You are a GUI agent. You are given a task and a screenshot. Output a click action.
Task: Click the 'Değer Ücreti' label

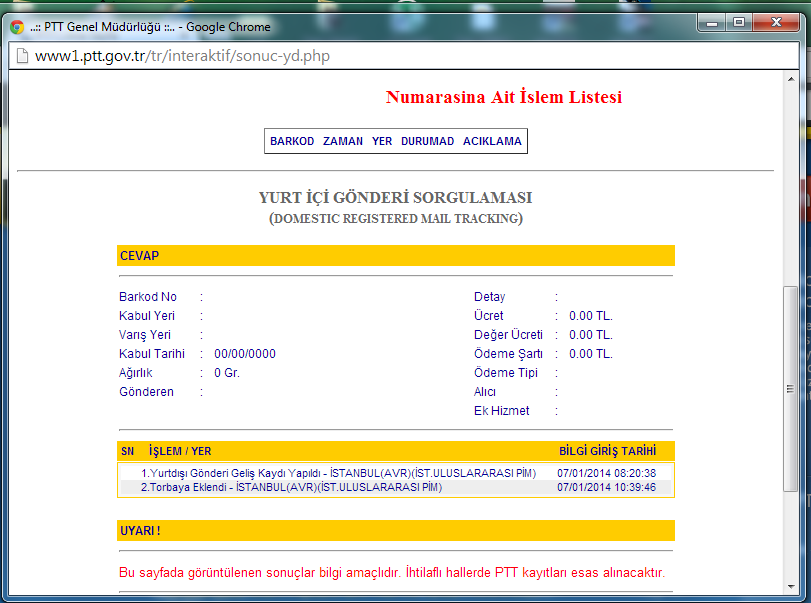coord(508,335)
